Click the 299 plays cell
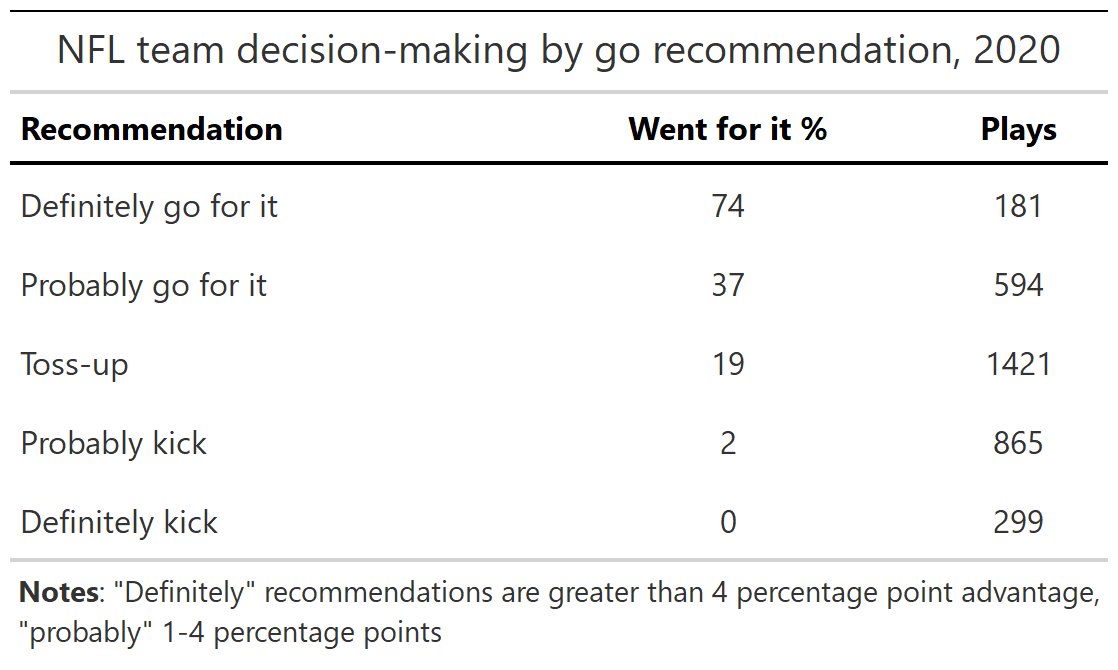This screenshot has width=1118, height=670. pyautogui.click(x=1018, y=522)
